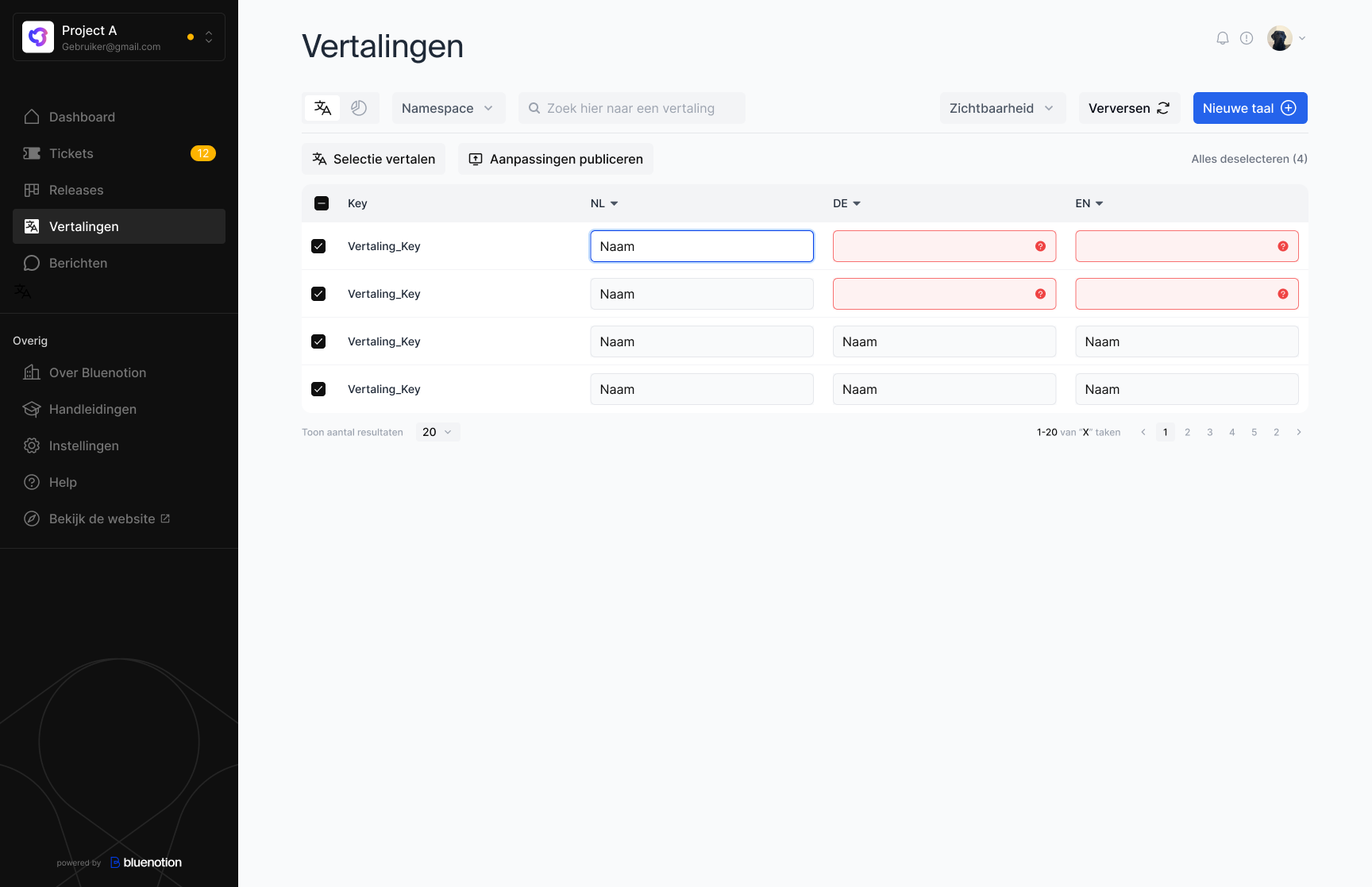This screenshot has height=887, width=1372.
Task: Click the alert info icon beside bell
Action: [x=1247, y=38]
